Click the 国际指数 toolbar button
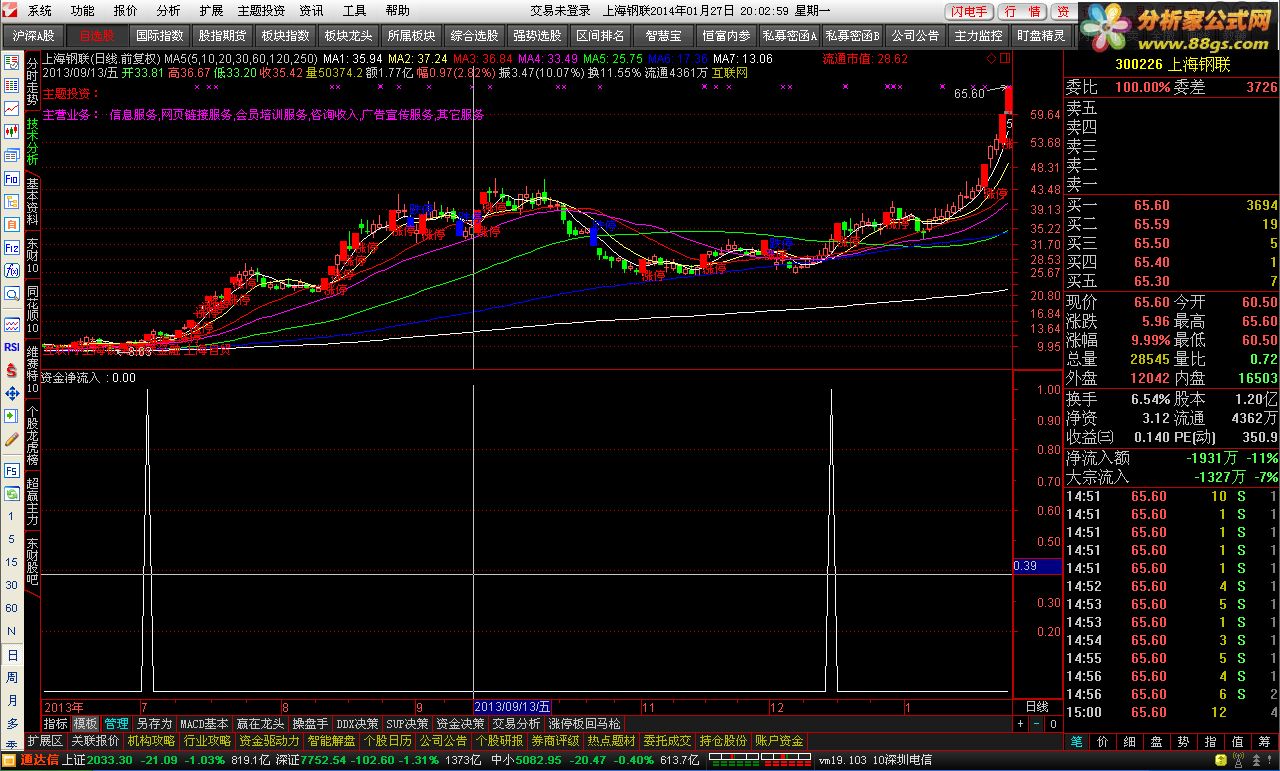The width and height of the screenshot is (1280, 771). [159, 35]
